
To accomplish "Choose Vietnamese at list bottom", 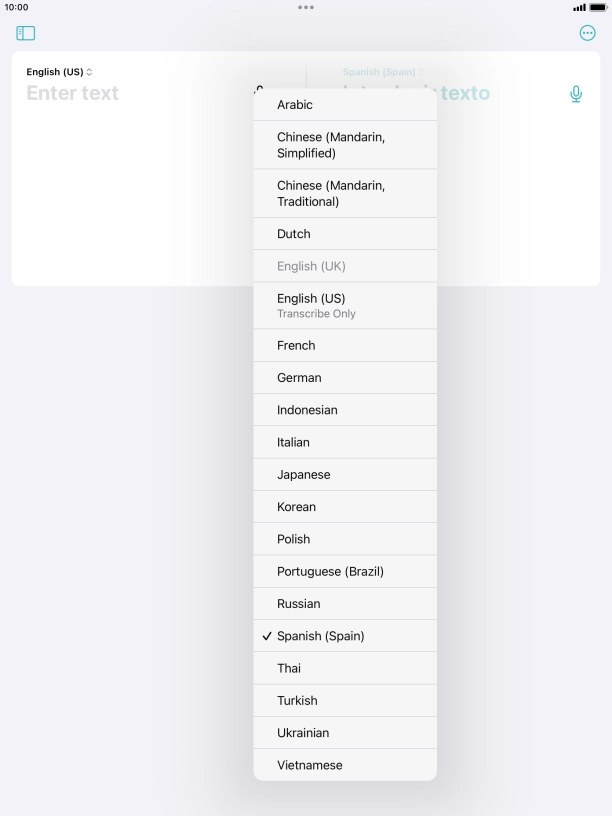I will [x=345, y=765].
